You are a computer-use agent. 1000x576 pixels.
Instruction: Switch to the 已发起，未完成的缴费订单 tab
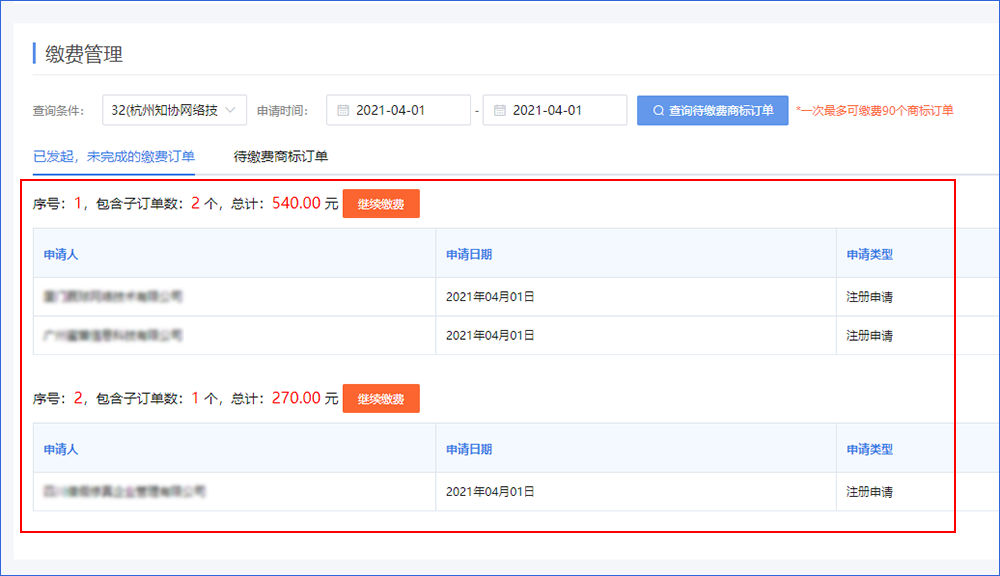(x=114, y=156)
